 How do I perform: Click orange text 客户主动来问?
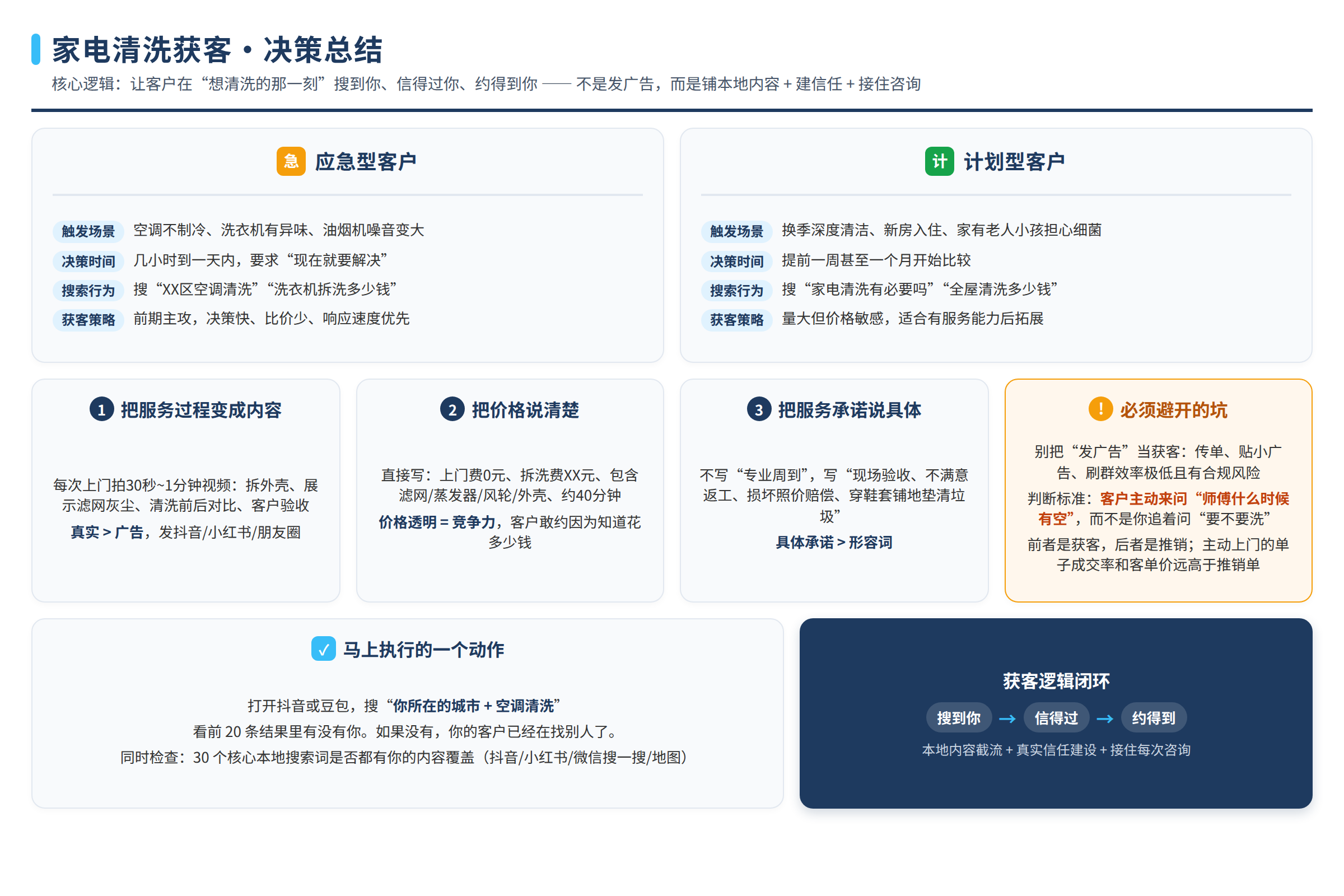pos(1144,499)
